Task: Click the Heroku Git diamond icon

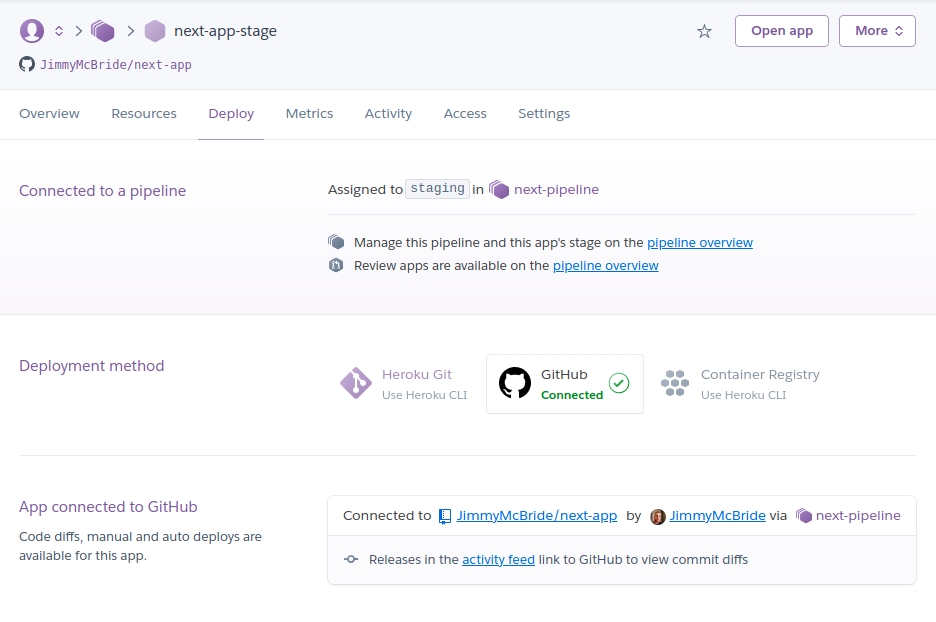Action: pyautogui.click(x=355, y=383)
